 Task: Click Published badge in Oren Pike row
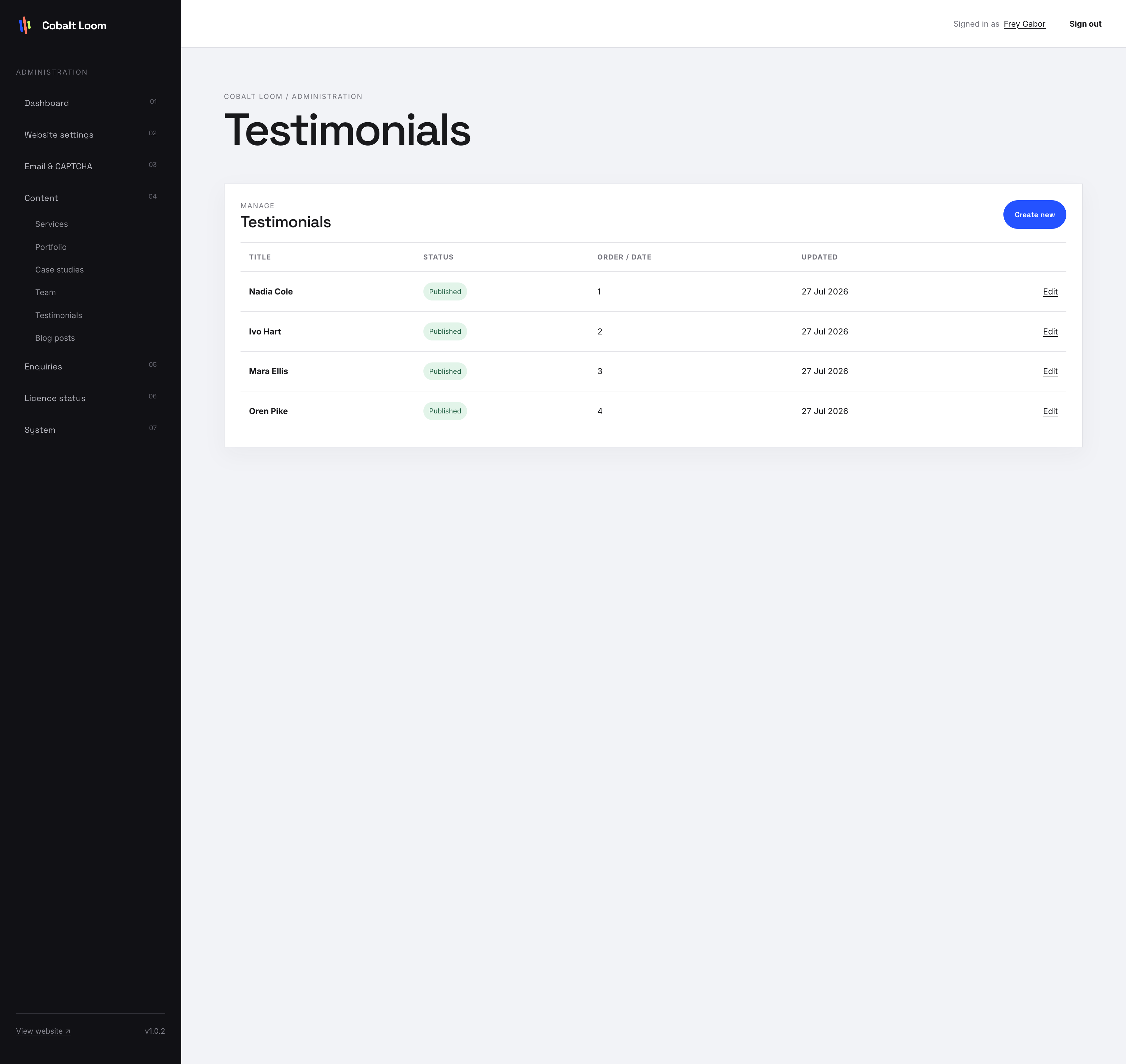click(445, 411)
